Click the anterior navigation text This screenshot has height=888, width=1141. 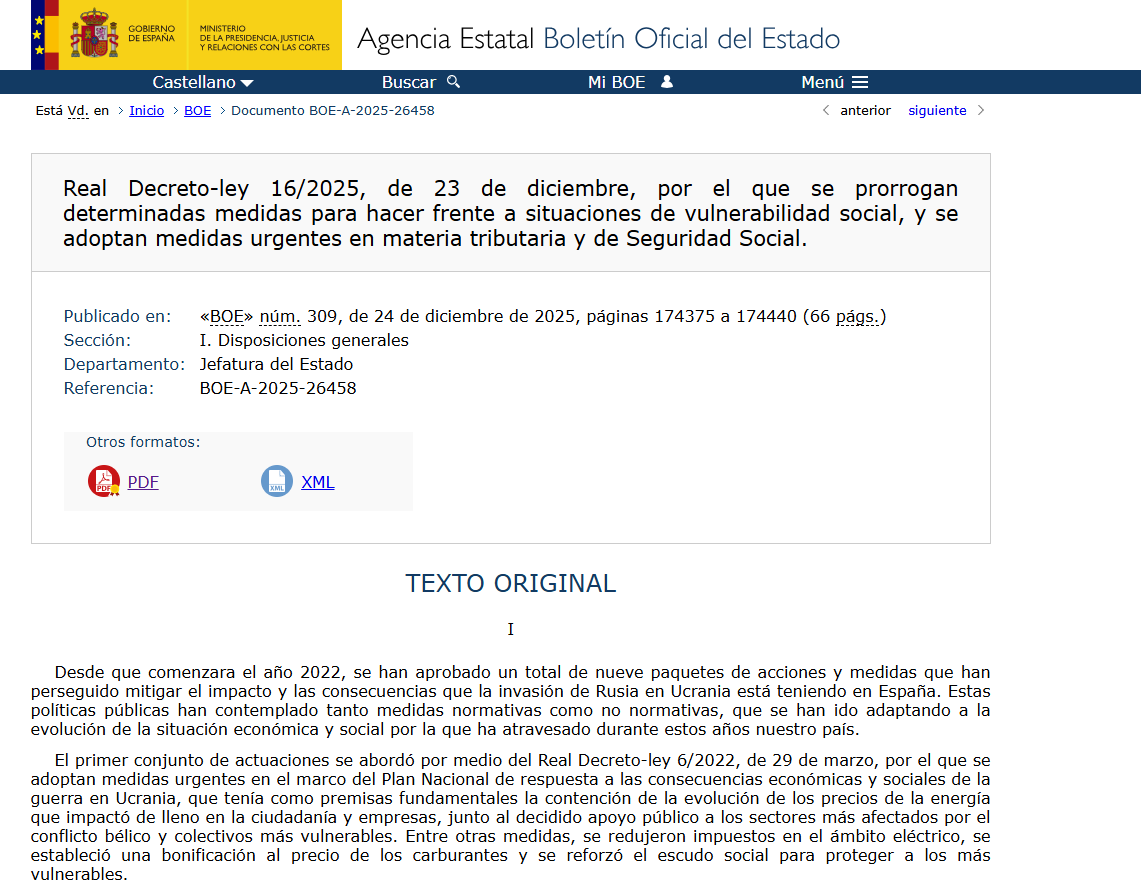[865, 111]
